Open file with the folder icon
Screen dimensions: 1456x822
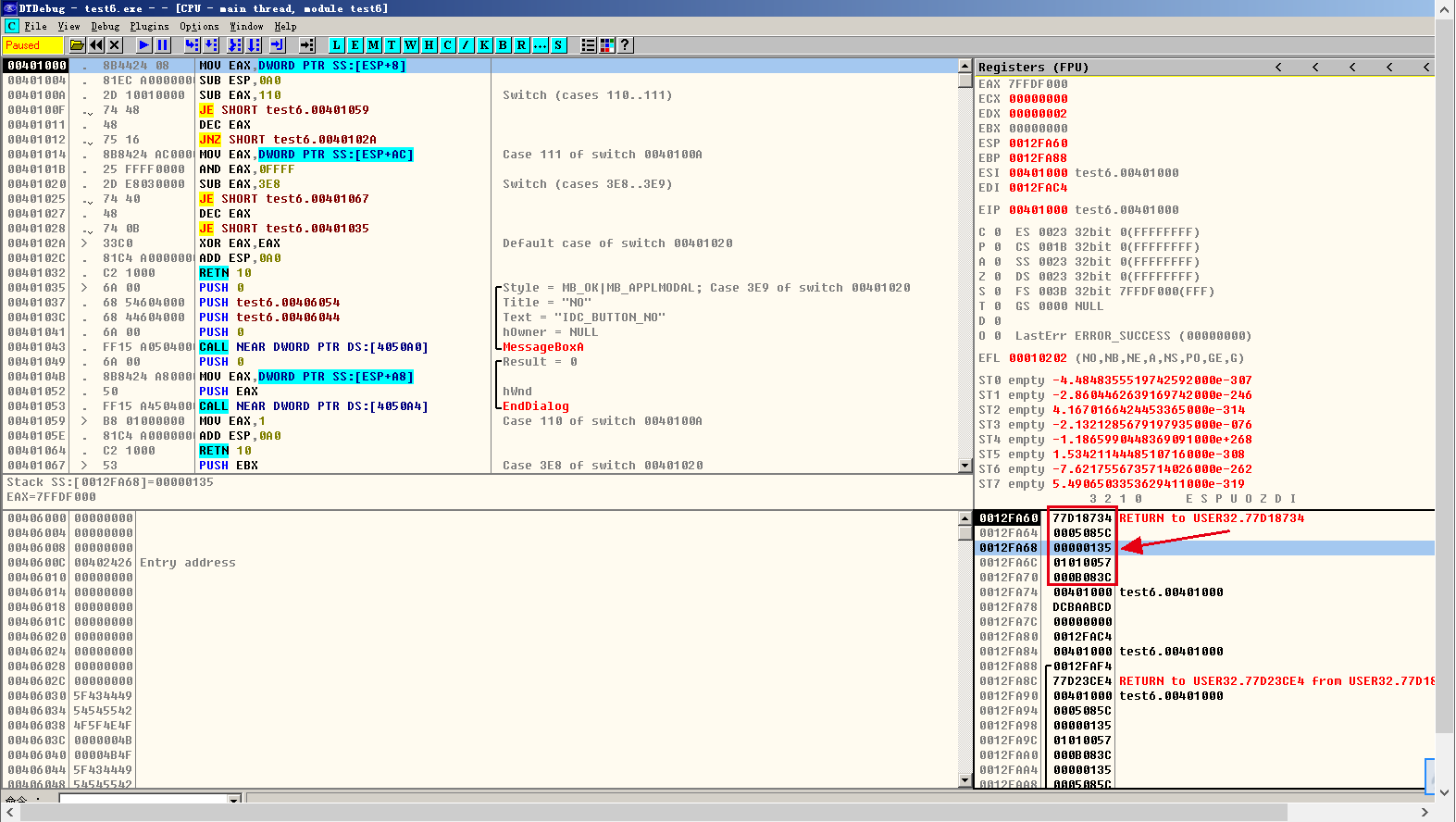coord(77,44)
